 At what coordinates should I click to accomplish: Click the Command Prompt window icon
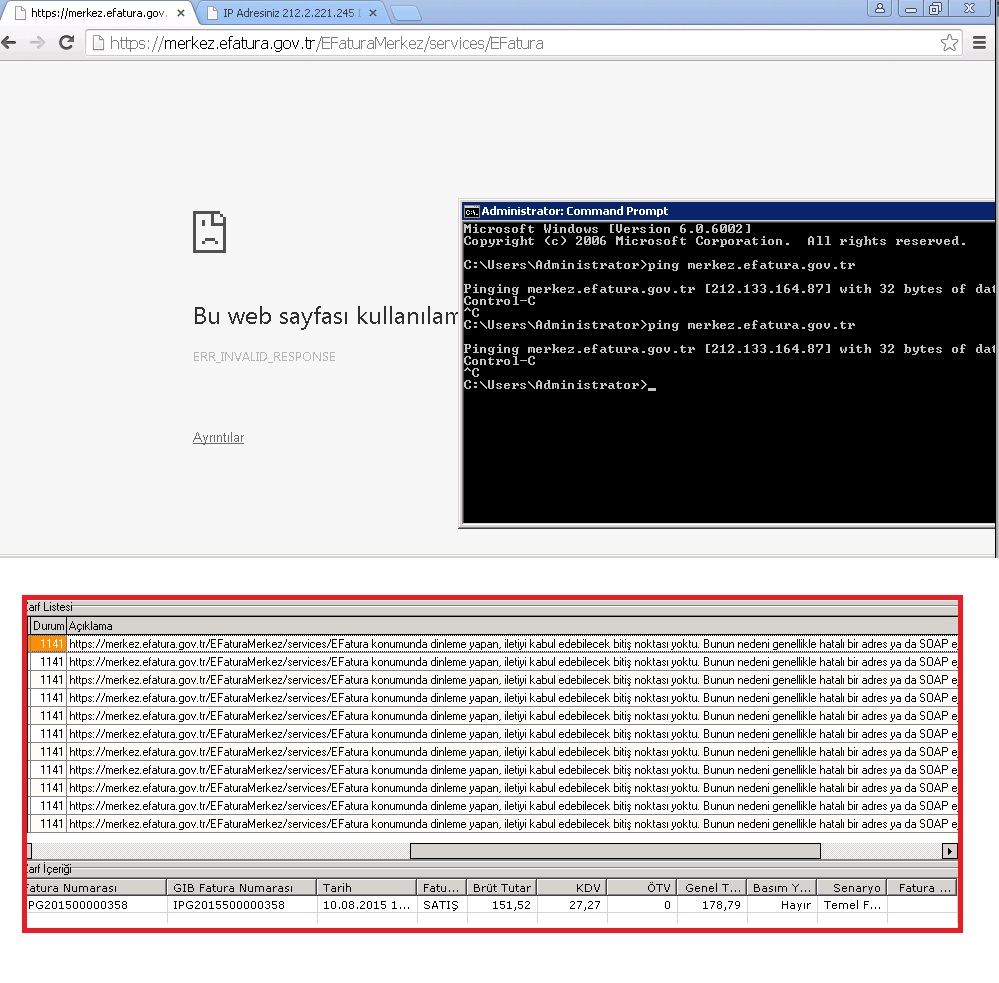pos(471,211)
